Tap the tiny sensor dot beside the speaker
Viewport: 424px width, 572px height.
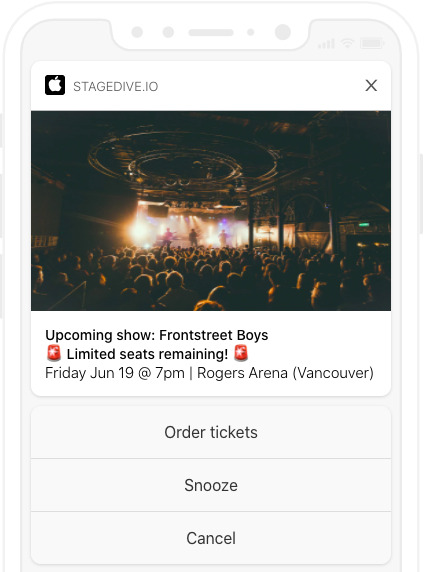(251, 32)
